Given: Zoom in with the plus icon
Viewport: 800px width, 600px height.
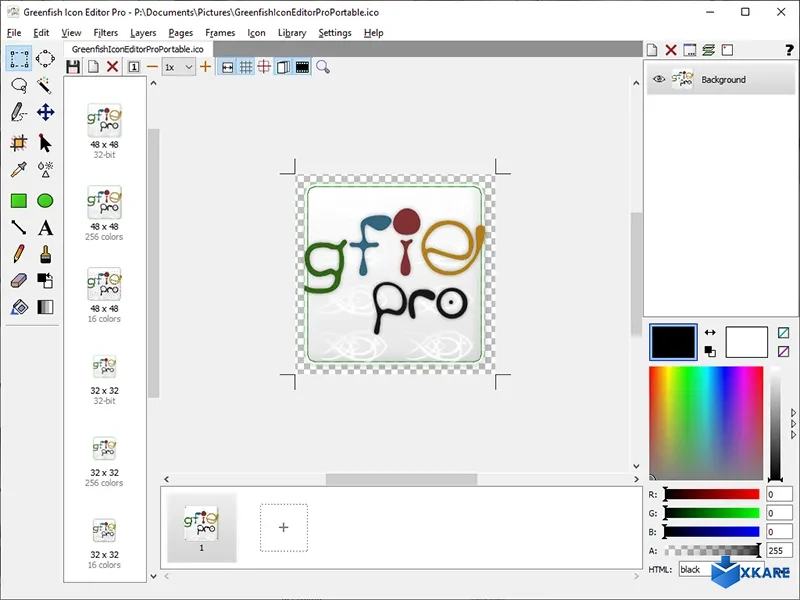Looking at the screenshot, I should click(206, 67).
